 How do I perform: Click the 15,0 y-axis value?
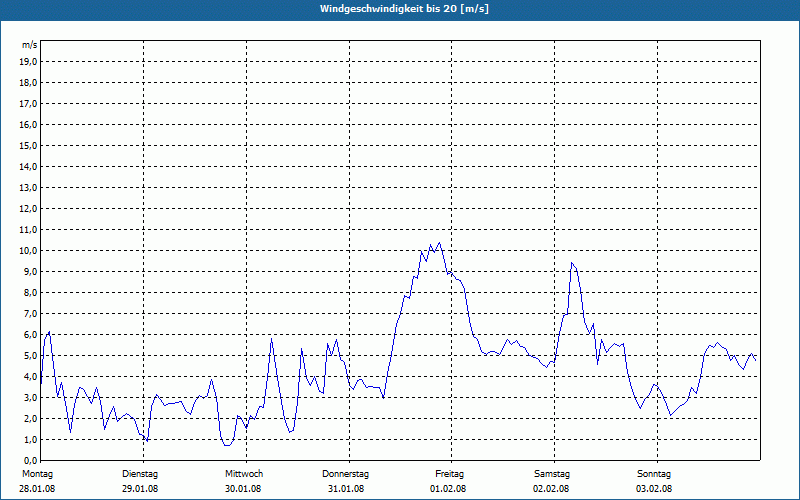pos(29,145)
